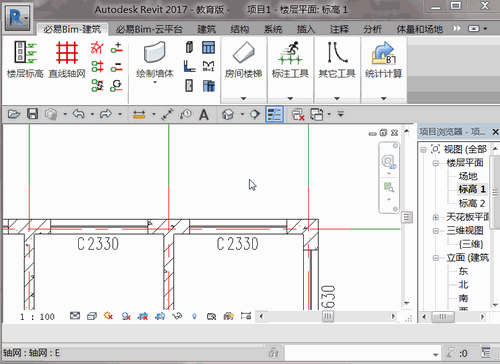Open the 注释 ribbon tab
This screenshot has width=500, height=364.
(339, 29)
